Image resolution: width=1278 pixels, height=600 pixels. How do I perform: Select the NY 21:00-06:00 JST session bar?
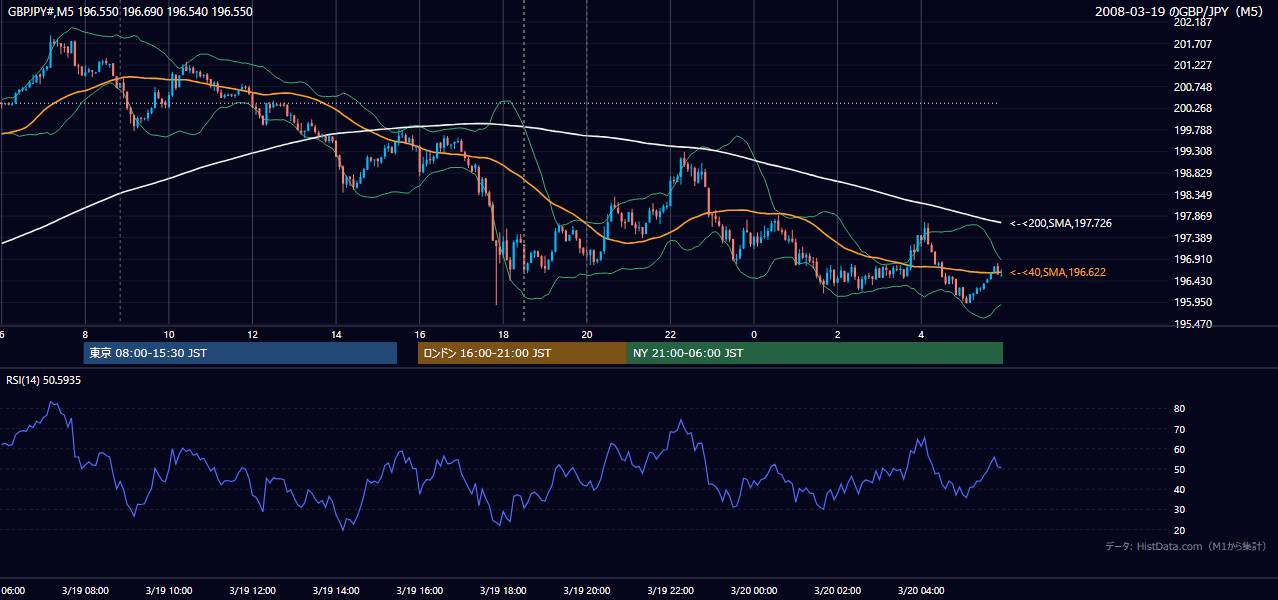click(x=815, y=353)
